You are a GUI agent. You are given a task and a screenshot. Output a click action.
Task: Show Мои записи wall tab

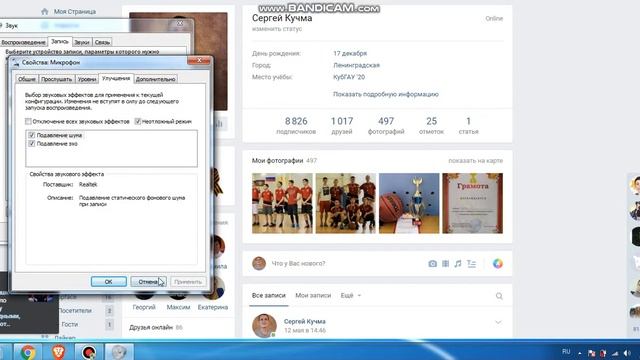[x=313, y=296]
